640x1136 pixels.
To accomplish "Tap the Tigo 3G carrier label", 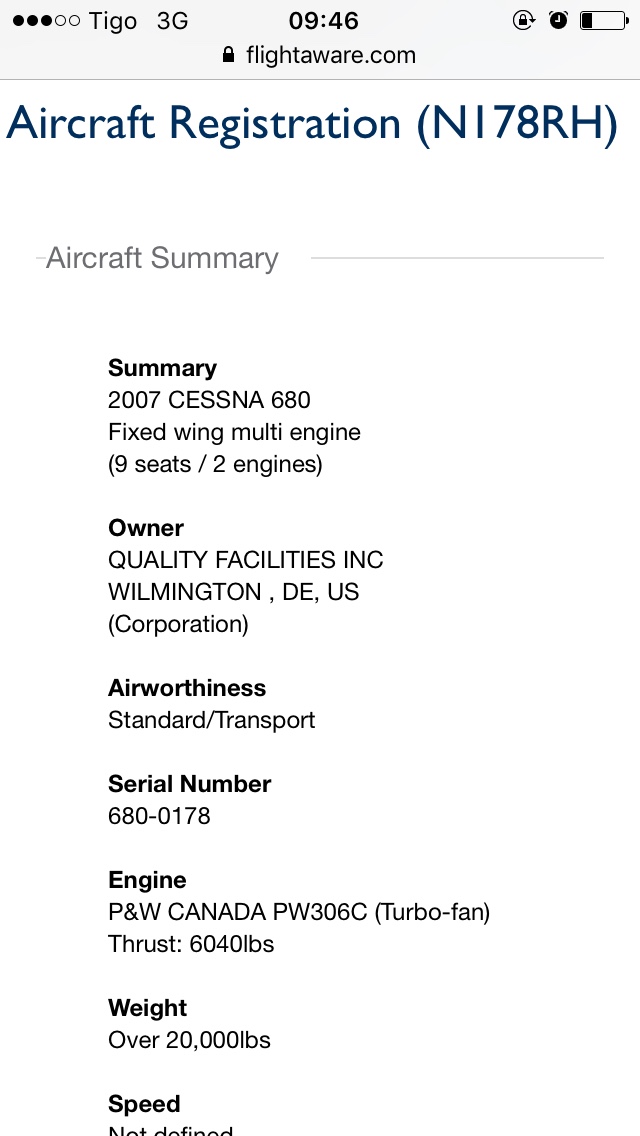I will (138, 21).
